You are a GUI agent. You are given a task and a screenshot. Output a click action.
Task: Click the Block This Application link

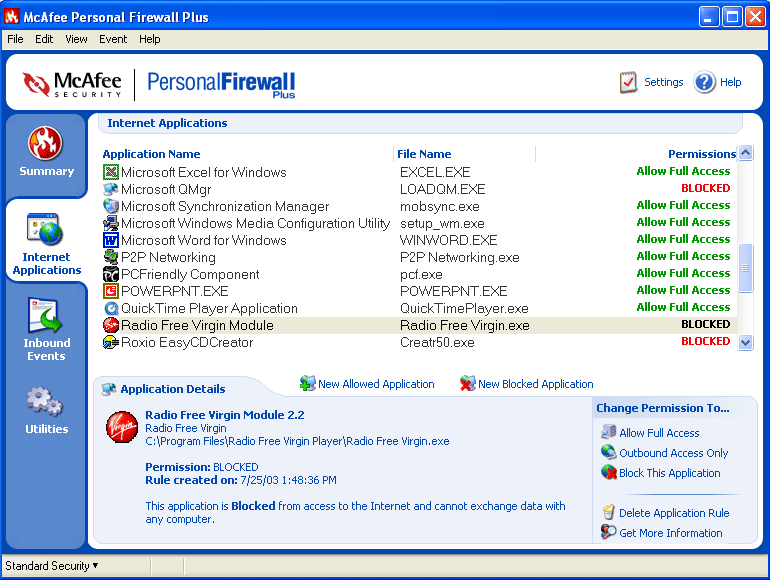[x=669, y=473]
